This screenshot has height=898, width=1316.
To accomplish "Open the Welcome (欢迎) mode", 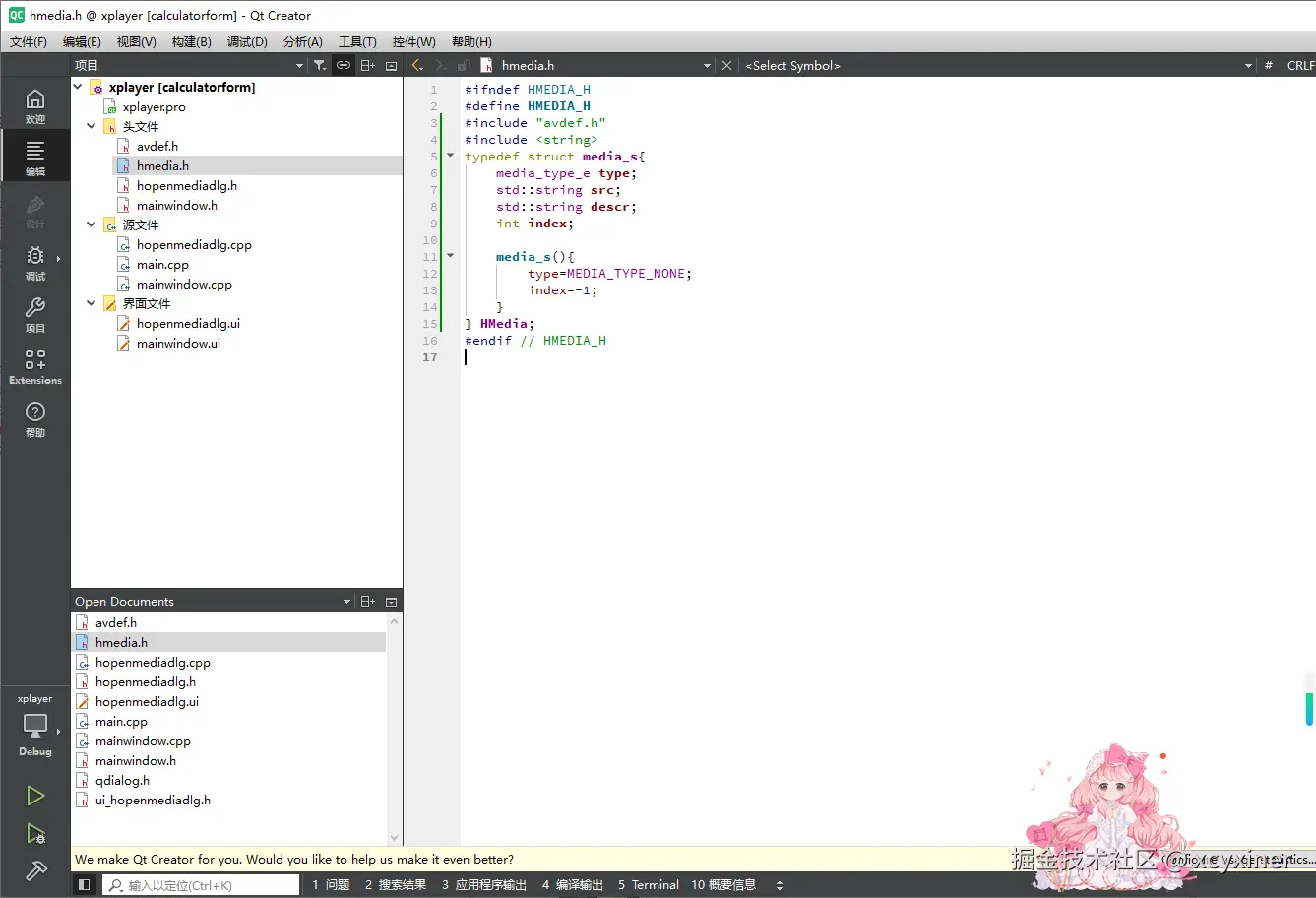I will pyautogui.click(x=35, y=103).
